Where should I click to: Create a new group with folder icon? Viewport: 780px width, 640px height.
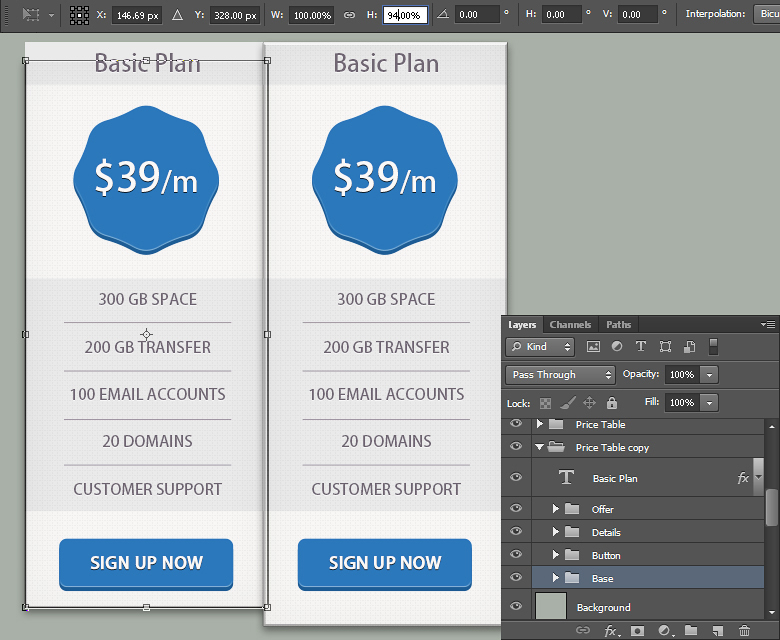[x=691, y=630]
